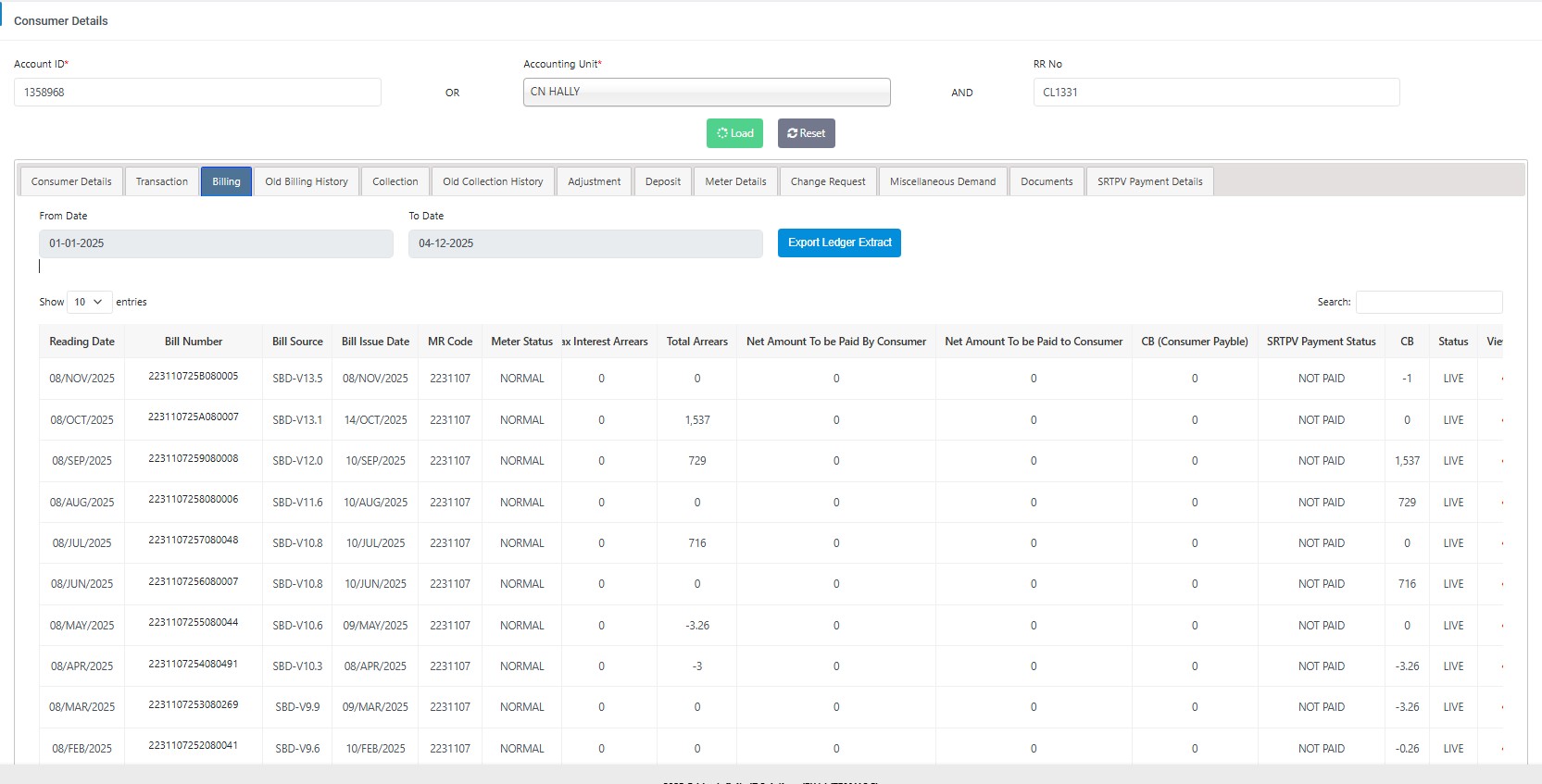Sort by the Total Arrears column header
The image size is (1542, 784).
pyautogui.click(x=696, y=342)
